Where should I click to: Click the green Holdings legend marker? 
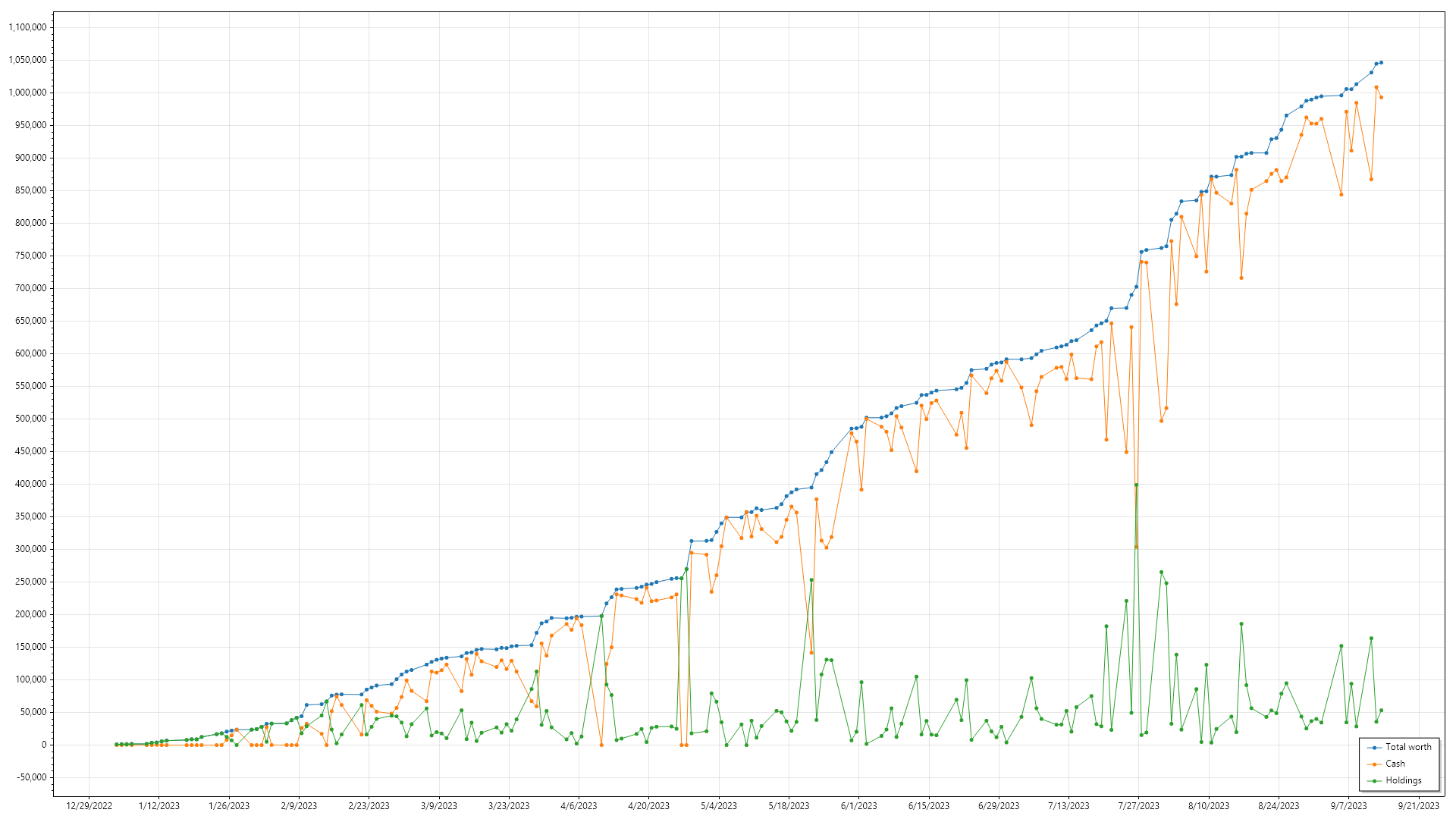click(x=1375, y=781)
